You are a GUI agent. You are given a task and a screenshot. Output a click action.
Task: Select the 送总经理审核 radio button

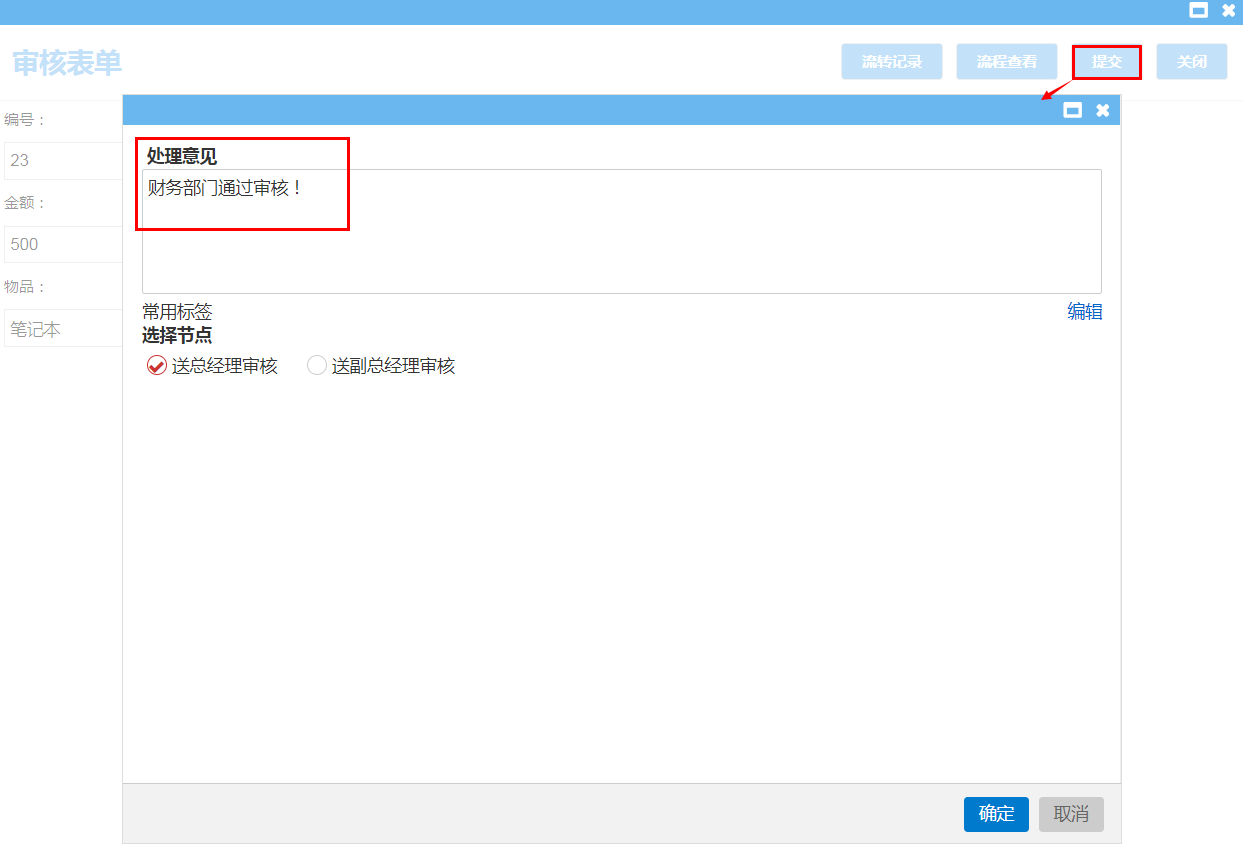tap(157, 366)
